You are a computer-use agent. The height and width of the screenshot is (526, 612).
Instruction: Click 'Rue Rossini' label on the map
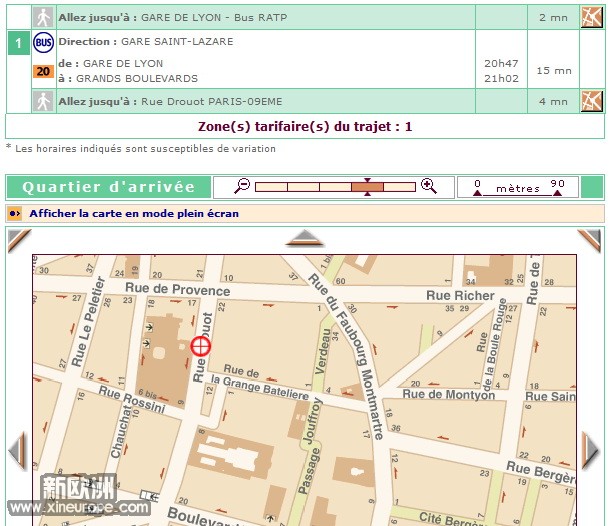(132, 399)
